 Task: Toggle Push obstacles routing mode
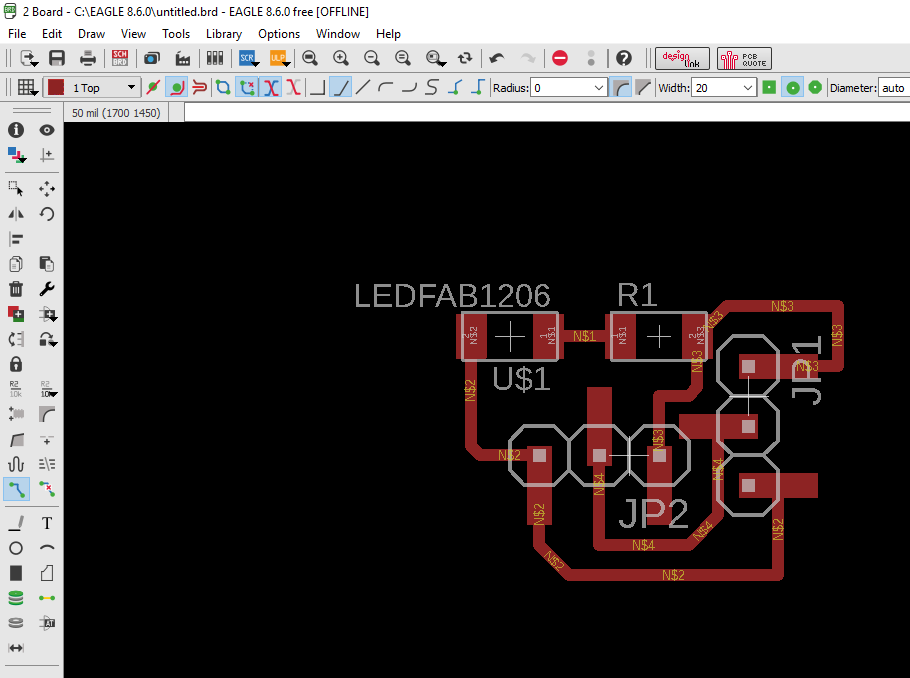tap(200, 88)
